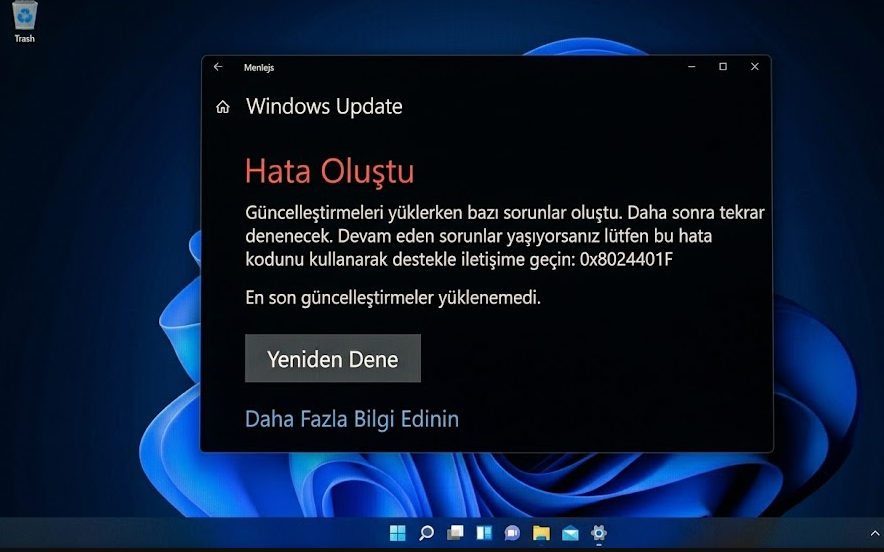The height and width of the screenshot is (552, 884).
Task: Select the Windows Update page title
Action: coord(324,107)
